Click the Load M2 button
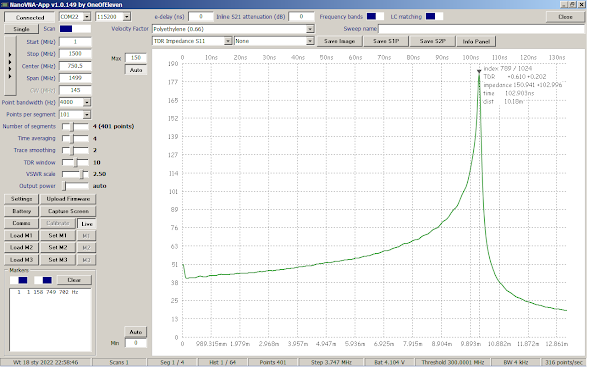589x369 pixels. [21, 248]
